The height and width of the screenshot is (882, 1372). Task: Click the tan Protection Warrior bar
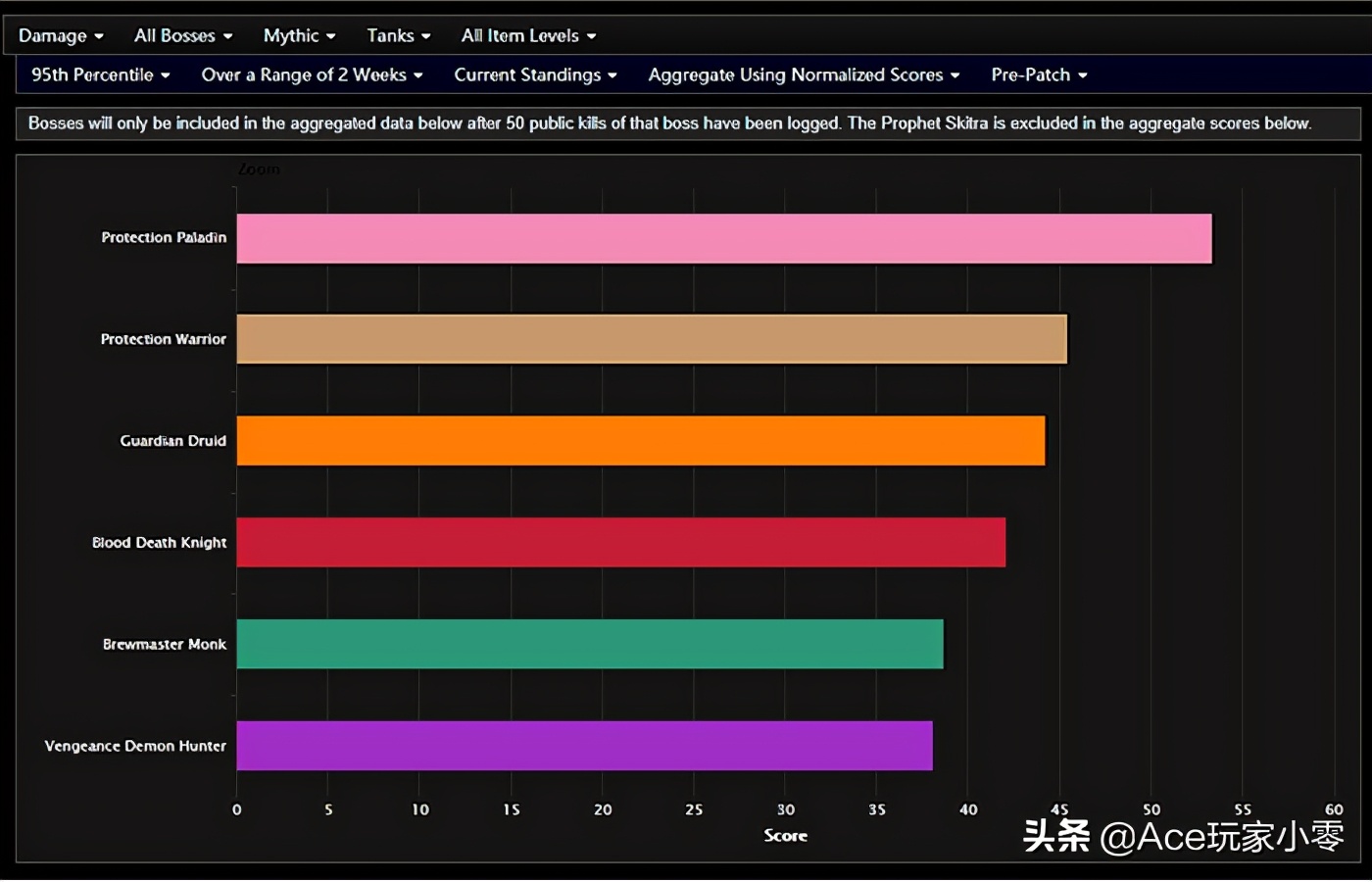coord(652,339)
